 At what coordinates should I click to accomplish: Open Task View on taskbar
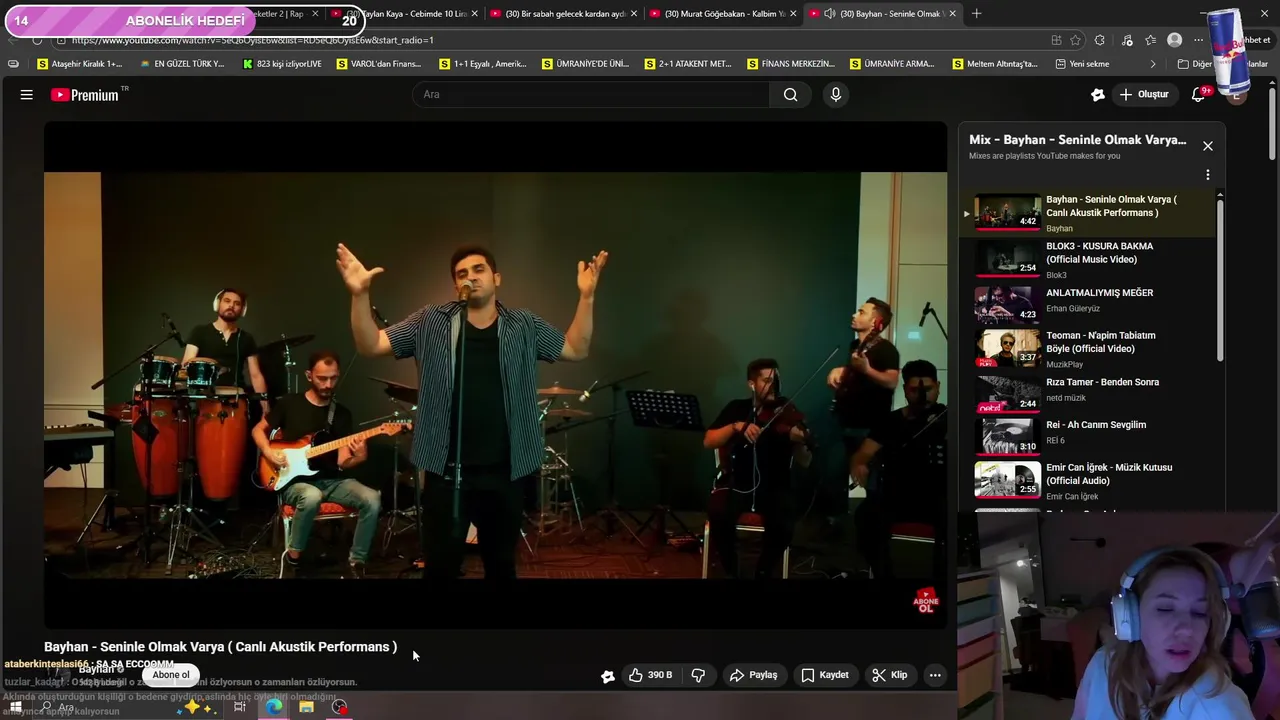click(240, 707)
